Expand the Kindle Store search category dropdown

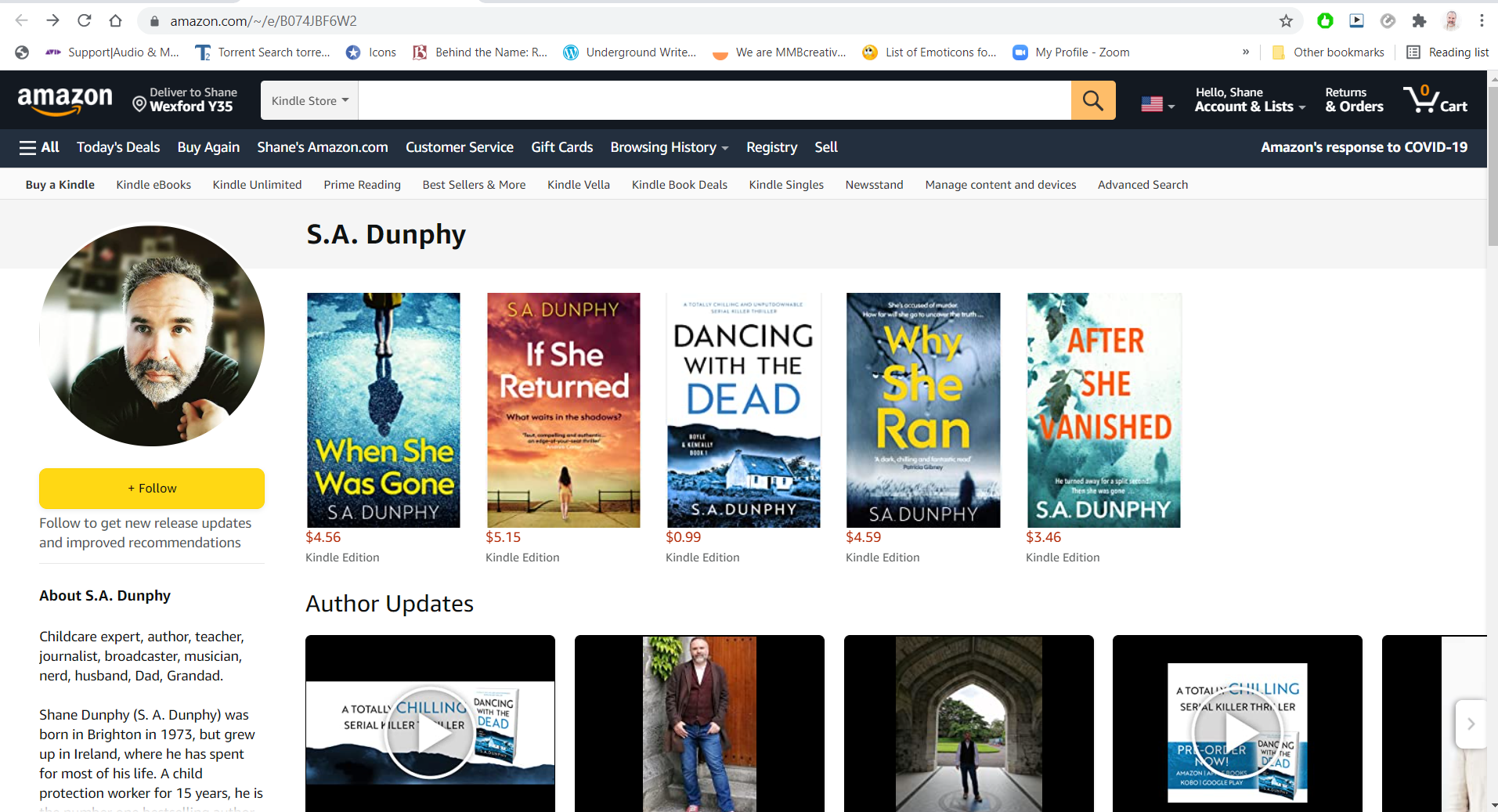(x=309, y=101)
